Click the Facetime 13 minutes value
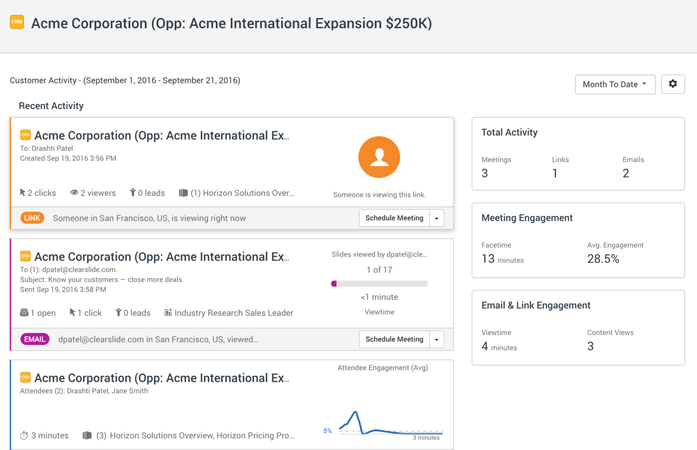The image size is (697, 450). coord(502,259)
